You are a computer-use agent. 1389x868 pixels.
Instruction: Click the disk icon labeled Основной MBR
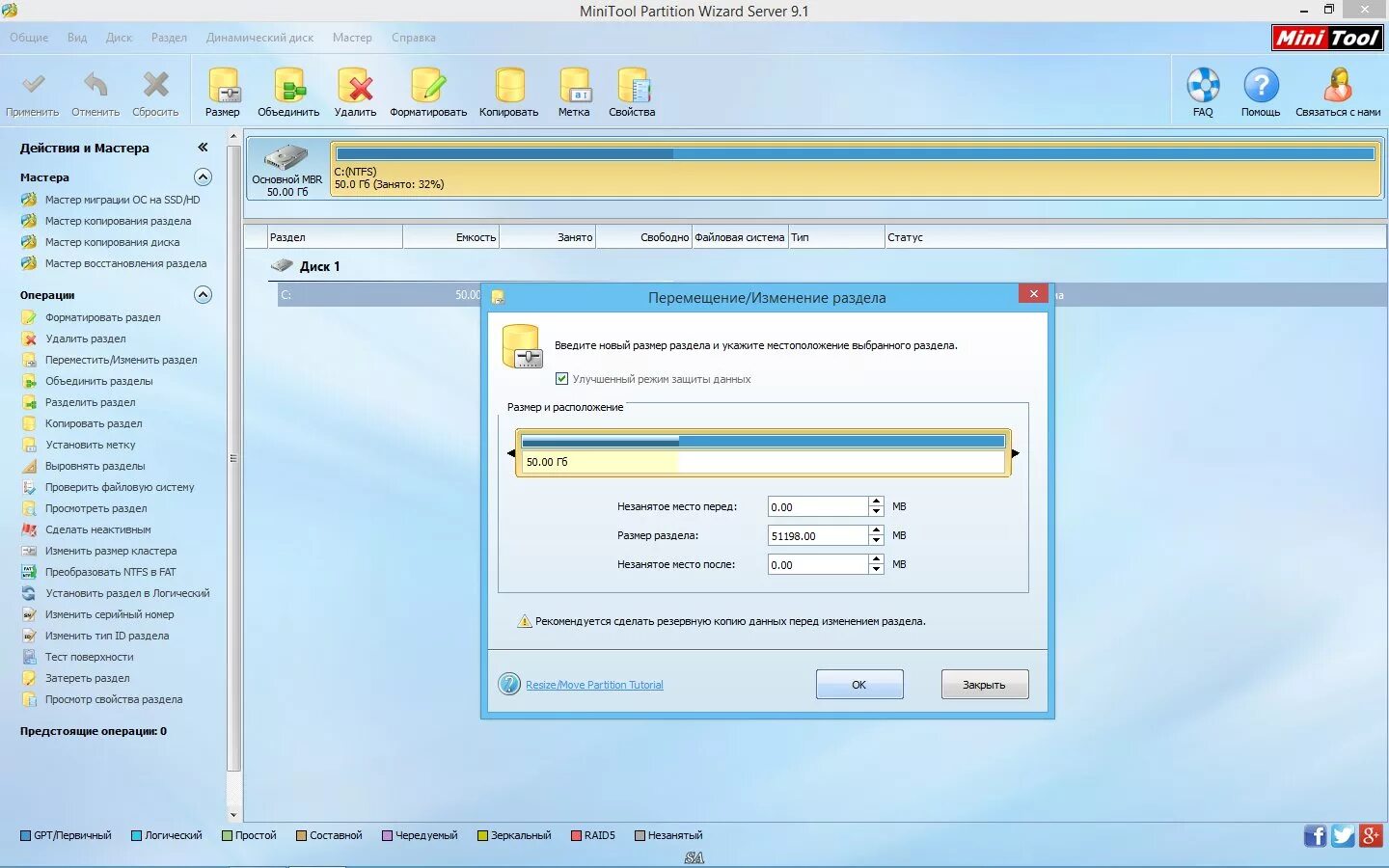pos(286,169)
